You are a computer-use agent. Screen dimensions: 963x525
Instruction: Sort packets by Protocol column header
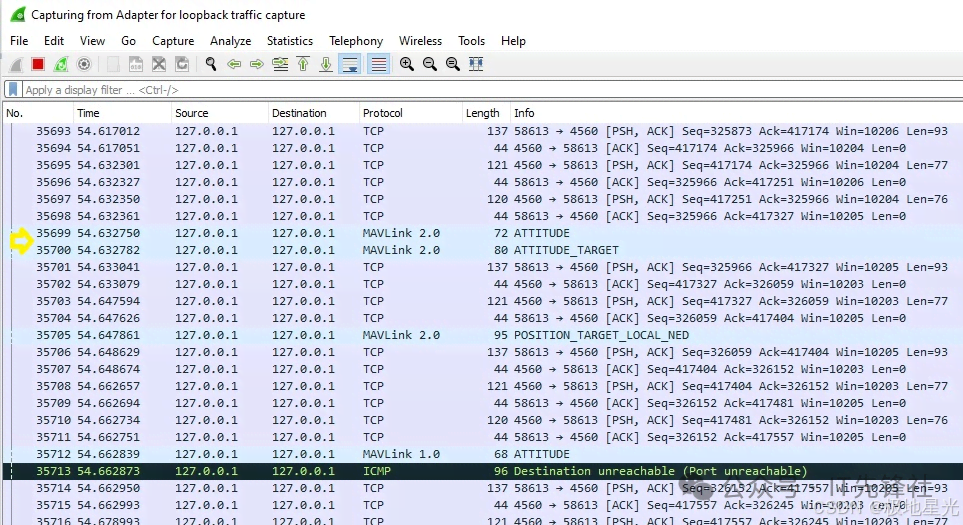[x=383, y=113]
